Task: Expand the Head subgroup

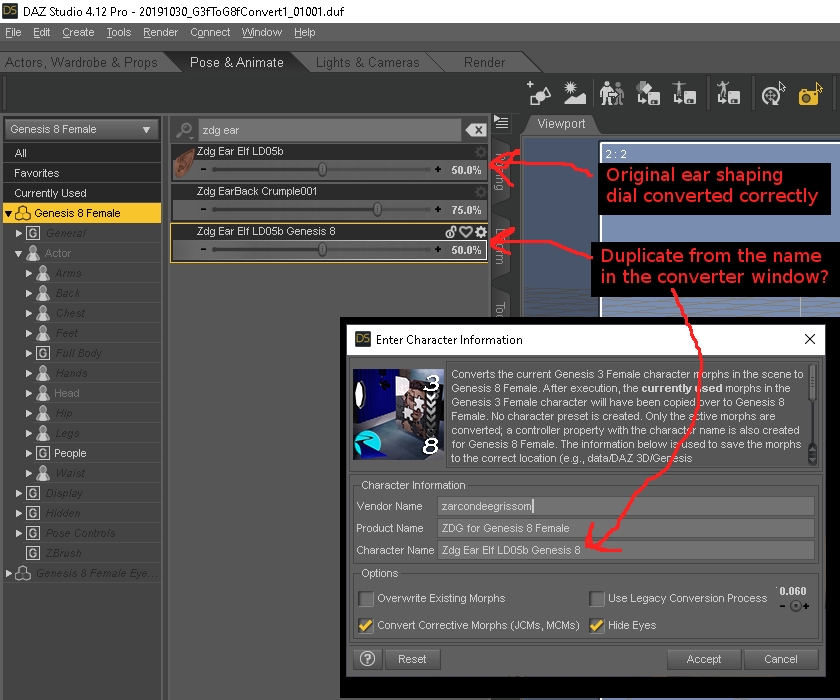Action: [29, 393]
